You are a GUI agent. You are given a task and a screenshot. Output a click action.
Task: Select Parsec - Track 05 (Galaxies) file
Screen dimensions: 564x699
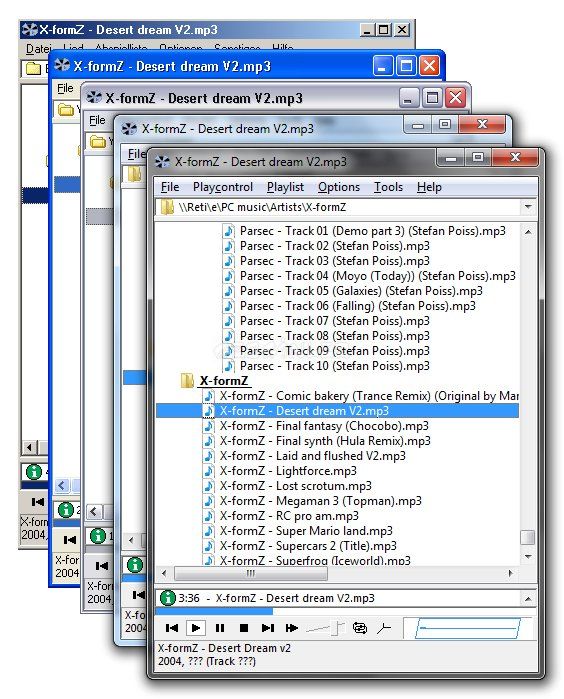[x=361, y=291]
